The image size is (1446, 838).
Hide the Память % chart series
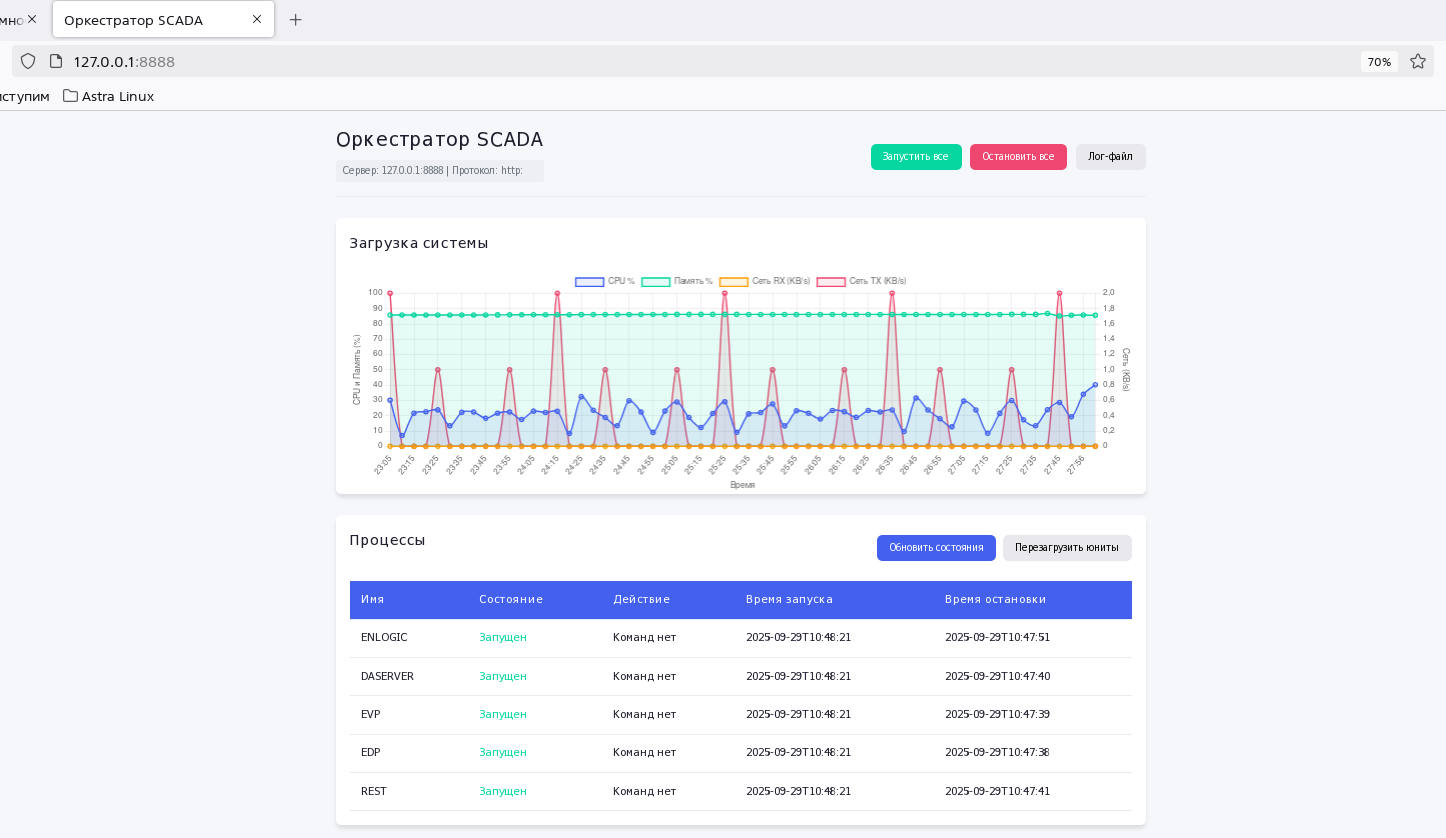[x=677, y=281]
